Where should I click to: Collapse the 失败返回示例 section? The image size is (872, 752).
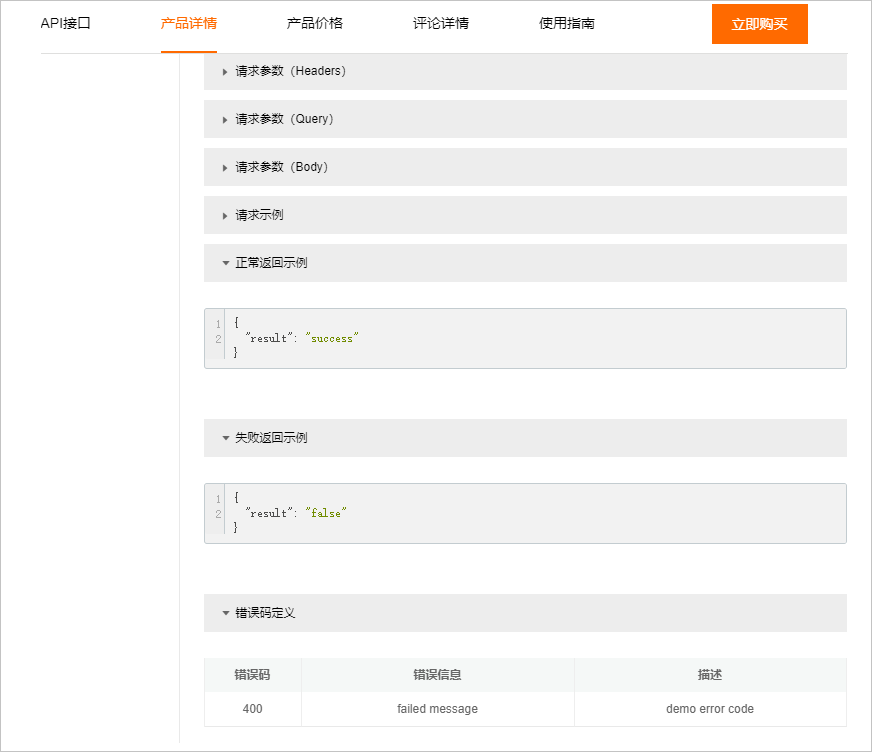(x=525, y=438)
